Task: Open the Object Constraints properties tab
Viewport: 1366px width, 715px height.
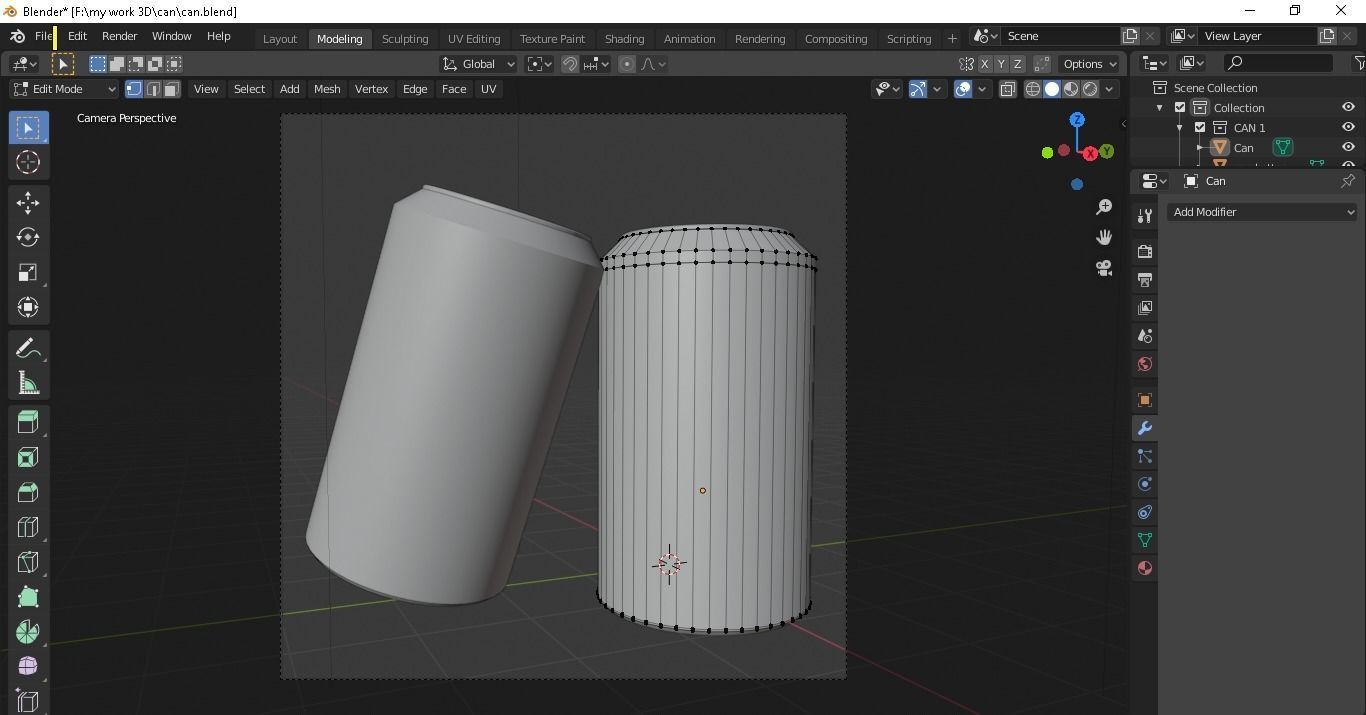Action: point(1145,512)
